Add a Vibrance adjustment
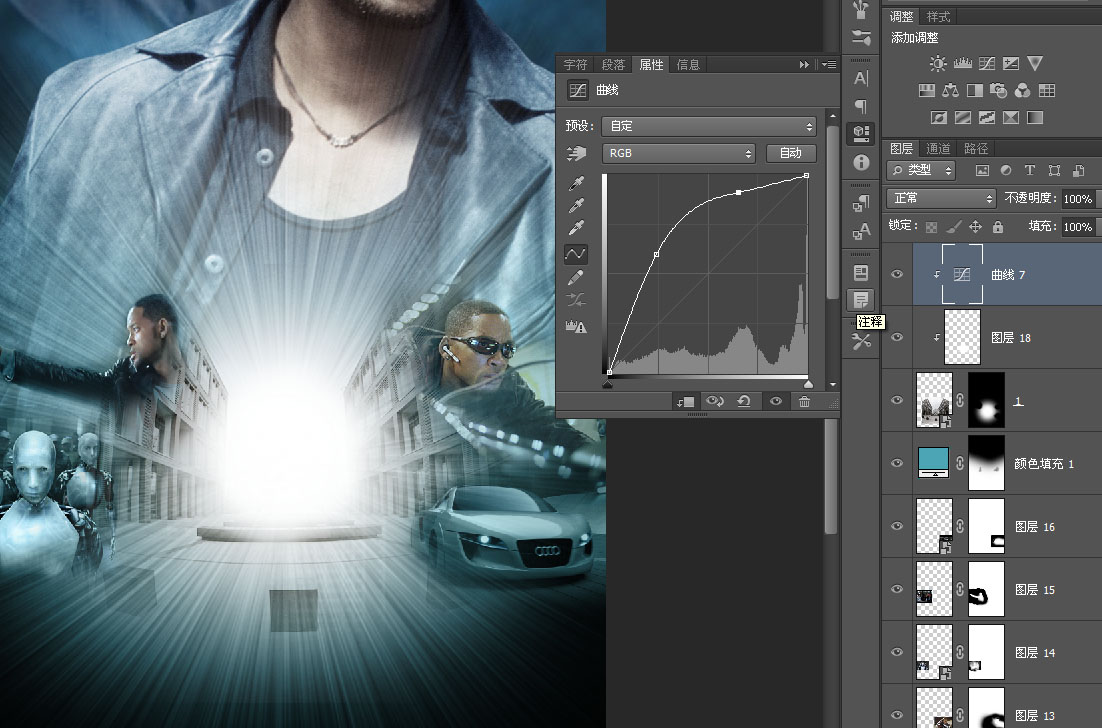 click(x=1035, y=64)
